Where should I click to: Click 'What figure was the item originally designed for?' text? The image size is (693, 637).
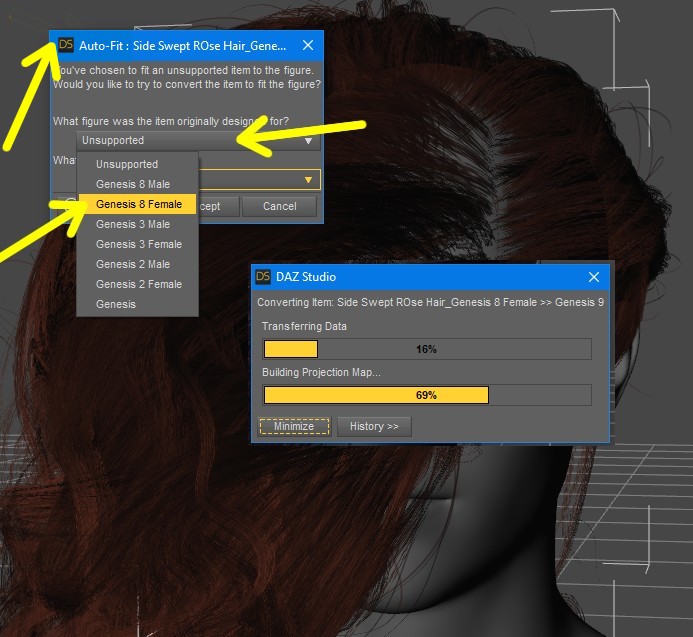pos(171,121)
